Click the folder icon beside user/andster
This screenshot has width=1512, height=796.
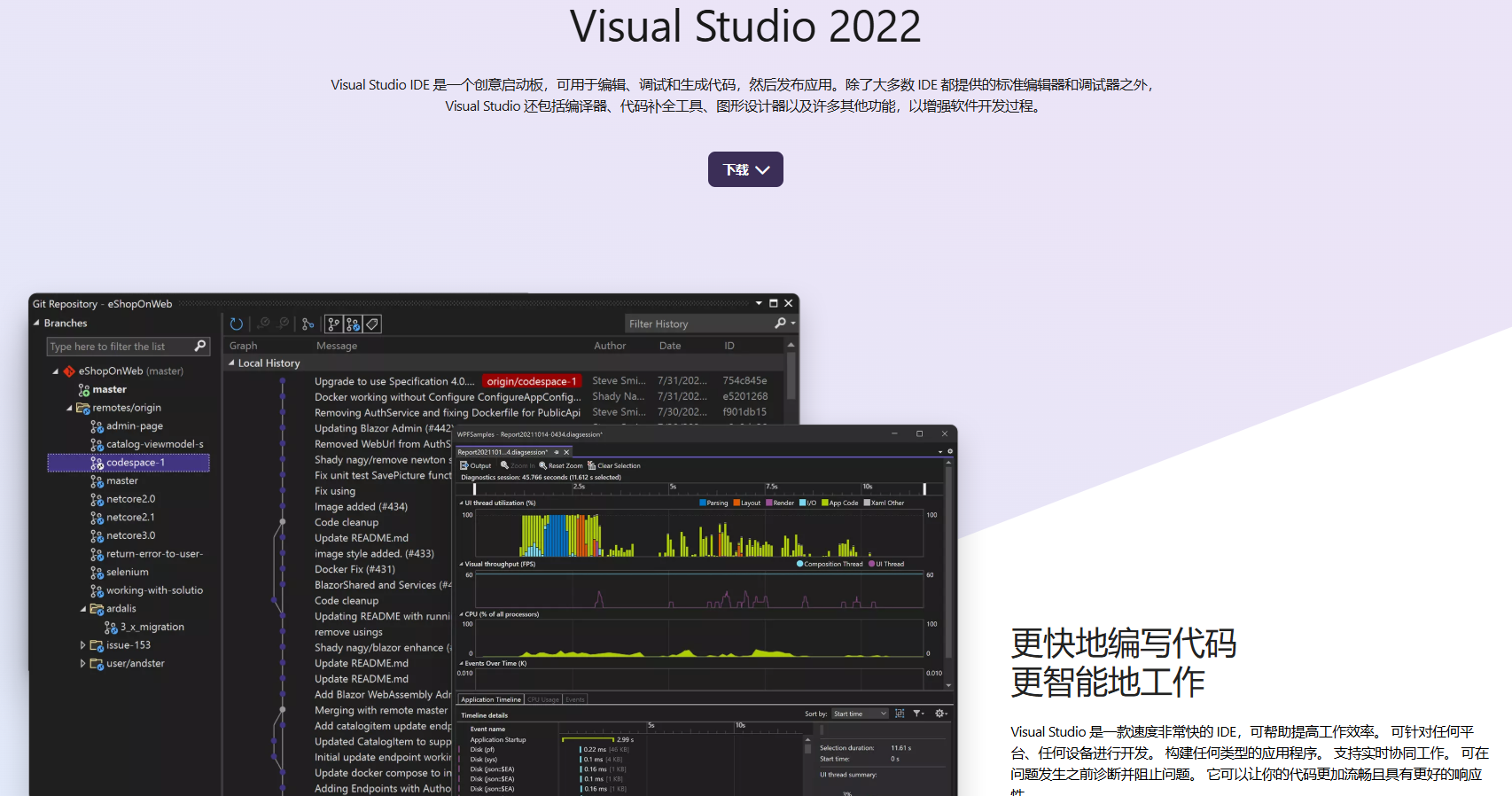97,664
